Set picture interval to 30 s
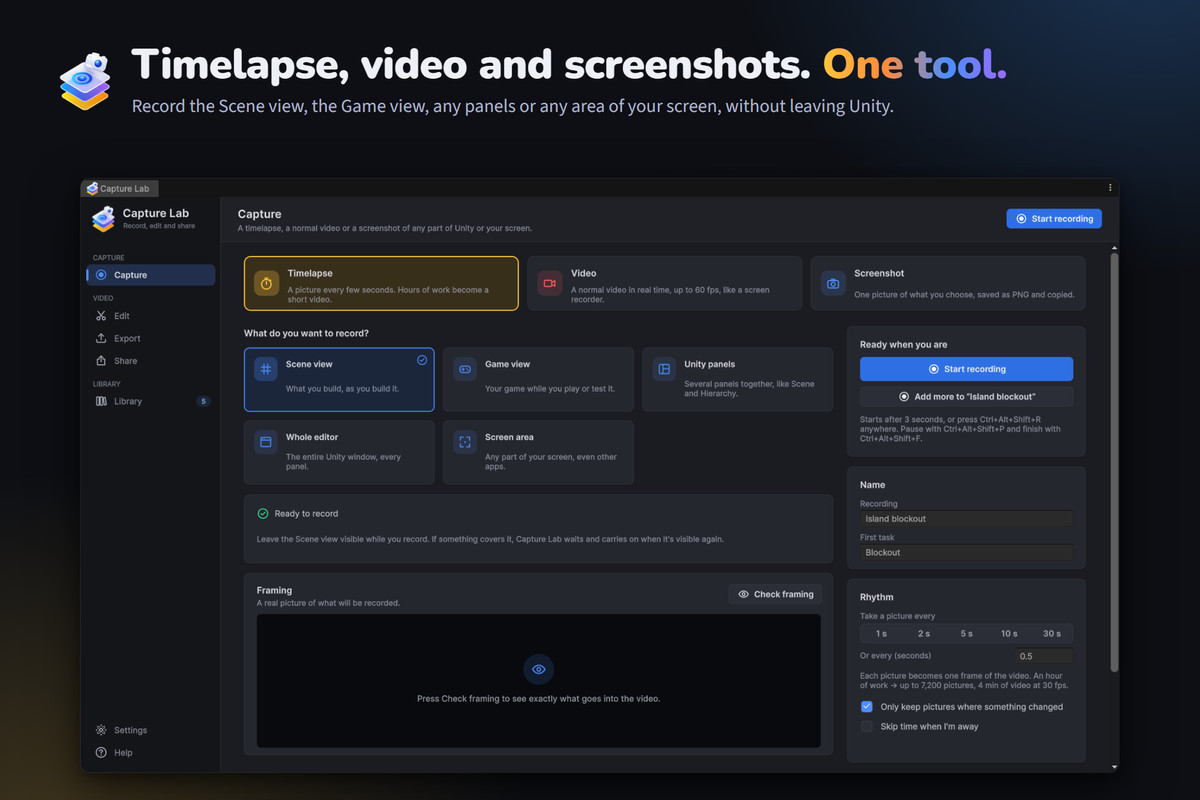 pos(1052,633)
